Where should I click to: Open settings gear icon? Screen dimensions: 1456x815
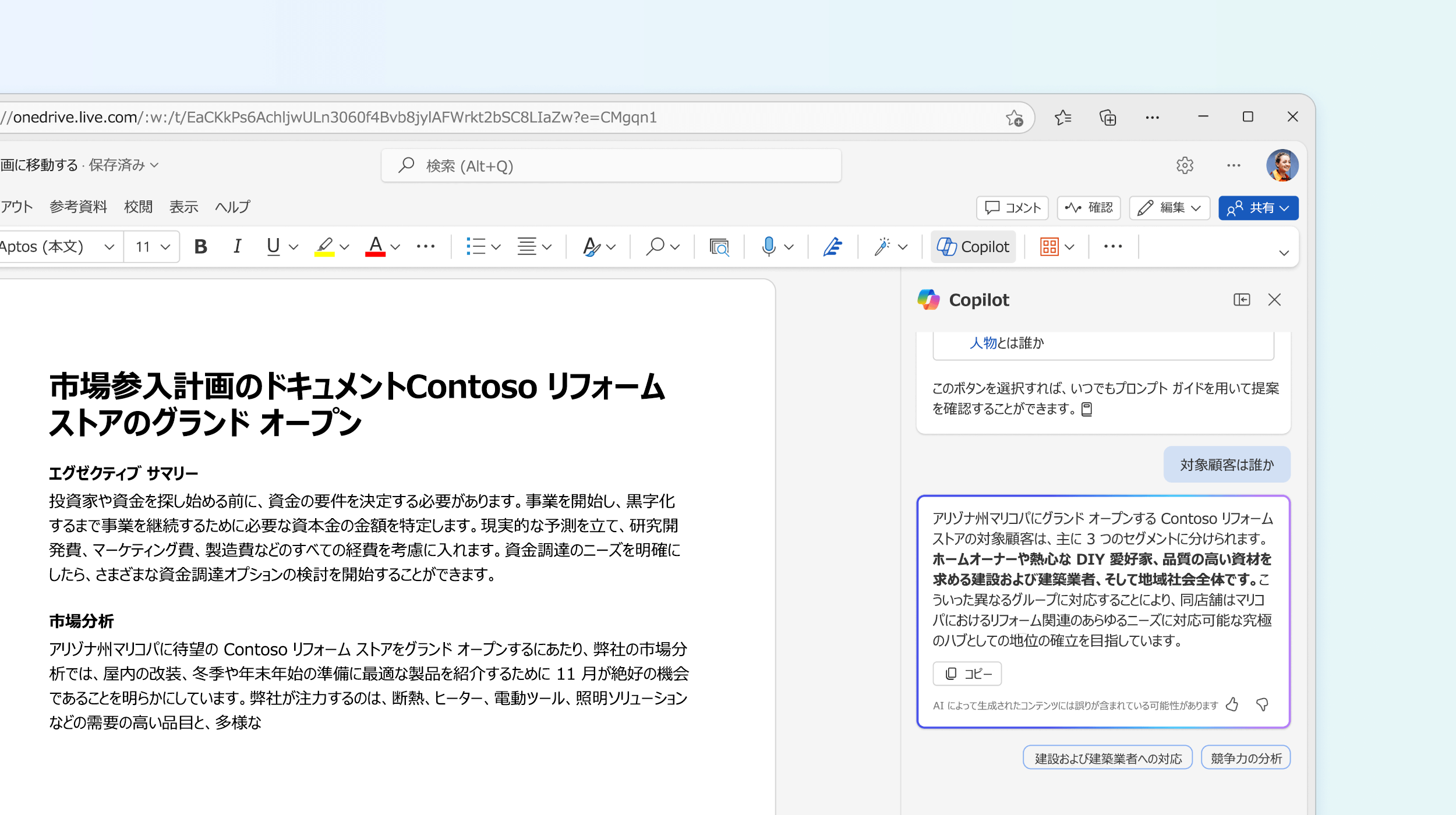[x=1185, y=165]
